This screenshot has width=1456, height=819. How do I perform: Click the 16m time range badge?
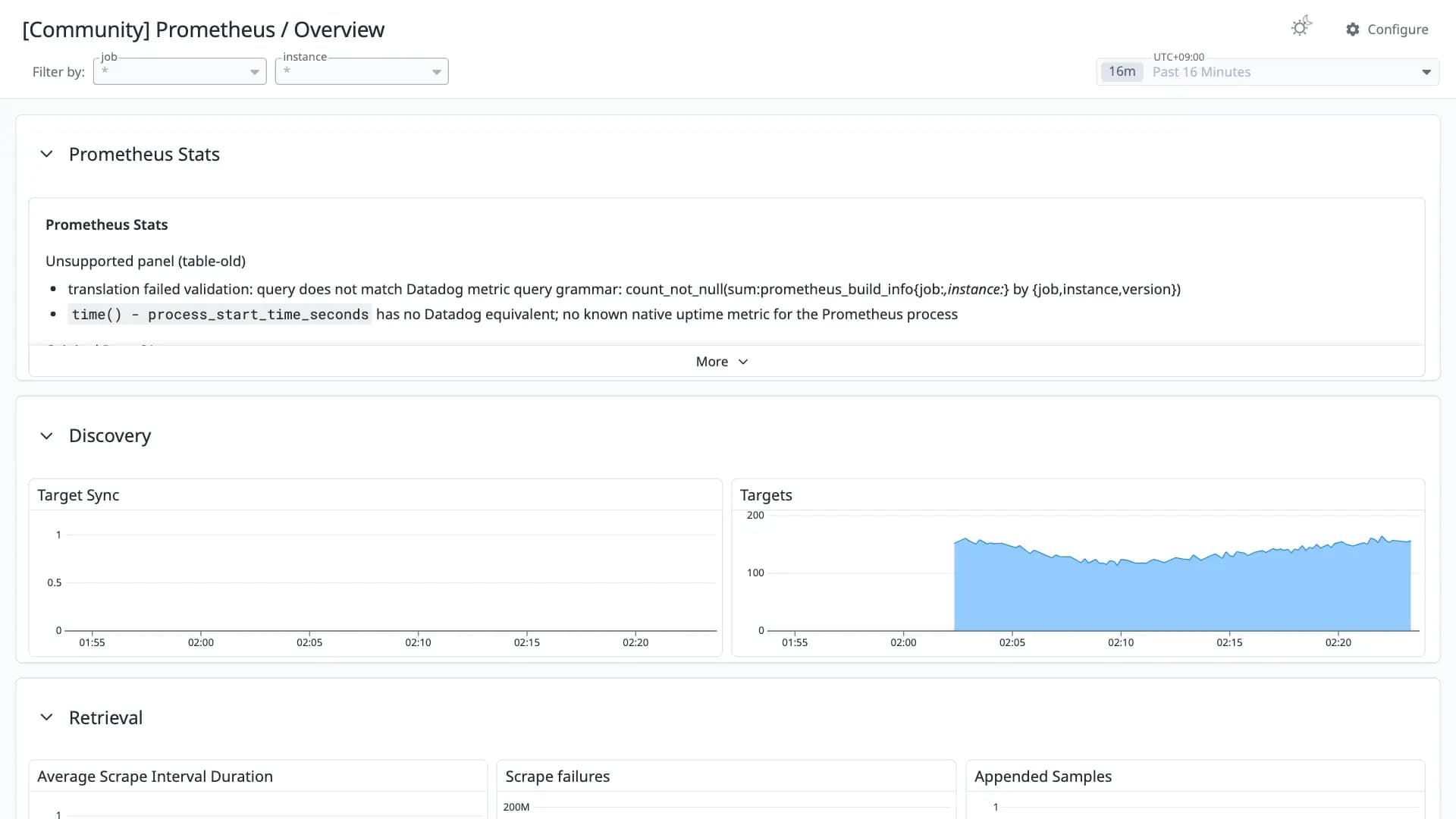(1122, 72)
